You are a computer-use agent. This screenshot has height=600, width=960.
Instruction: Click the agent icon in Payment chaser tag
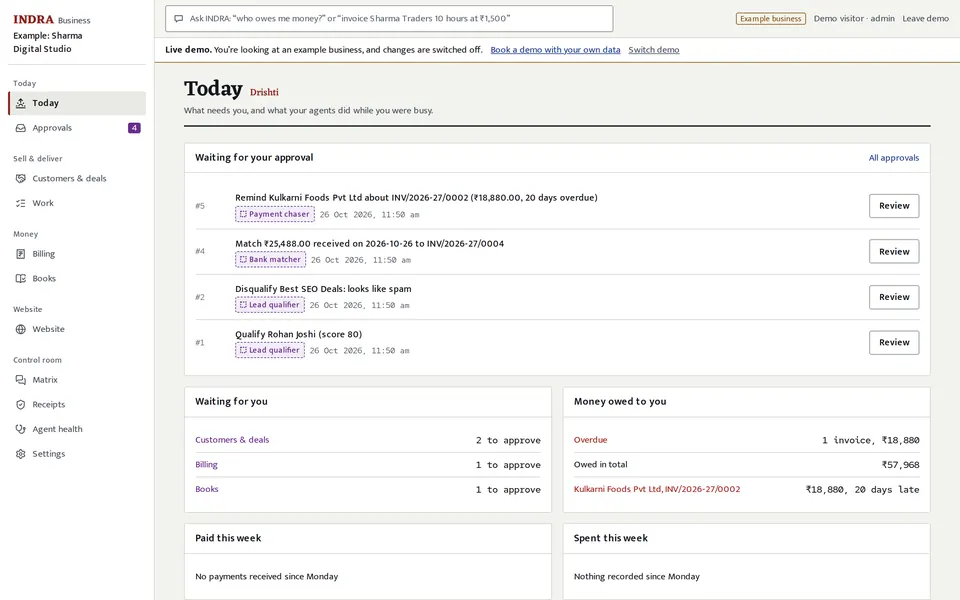[243, 214]
